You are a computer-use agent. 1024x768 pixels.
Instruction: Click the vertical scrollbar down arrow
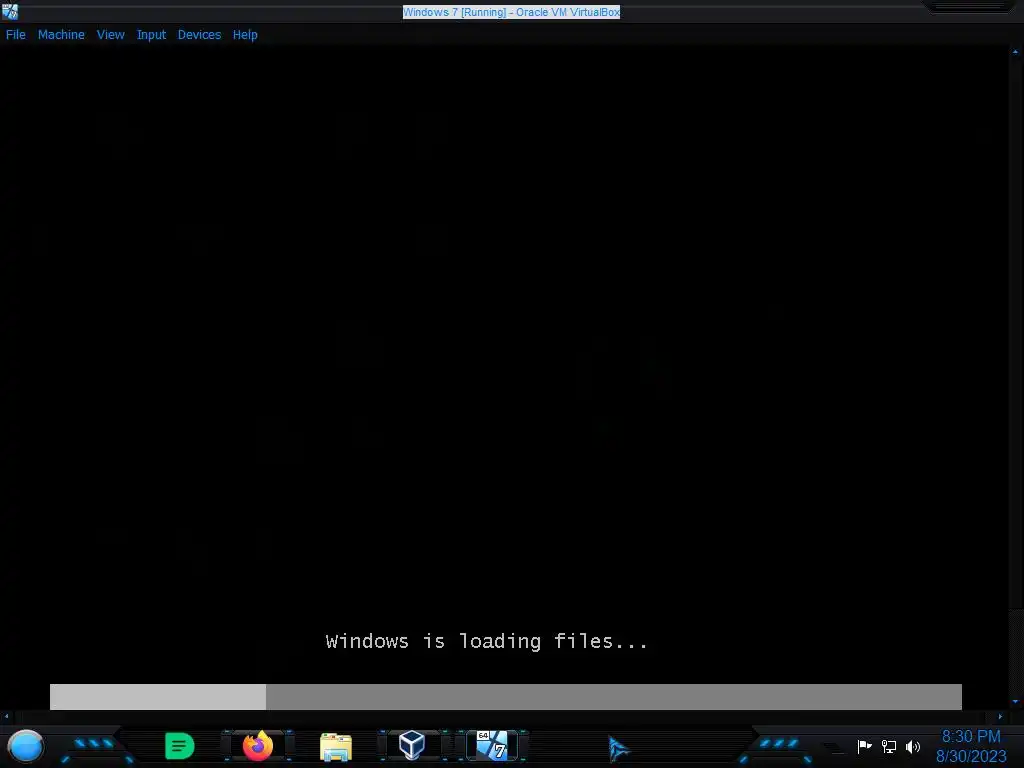tap(1016, 702)
